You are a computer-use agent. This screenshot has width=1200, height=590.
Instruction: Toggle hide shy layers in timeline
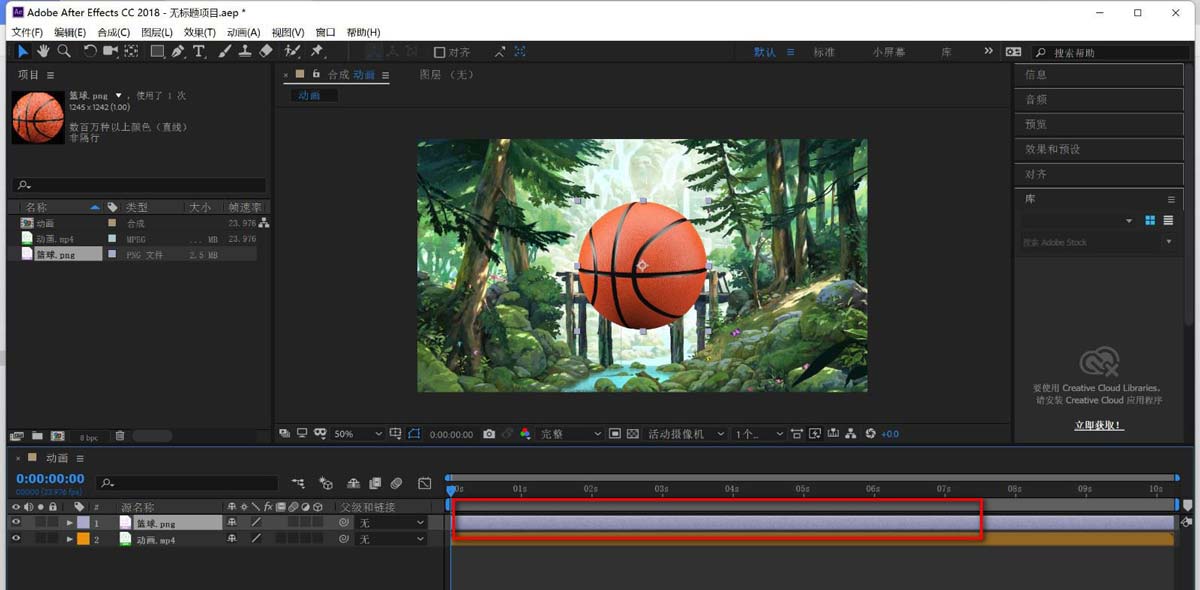353,483
